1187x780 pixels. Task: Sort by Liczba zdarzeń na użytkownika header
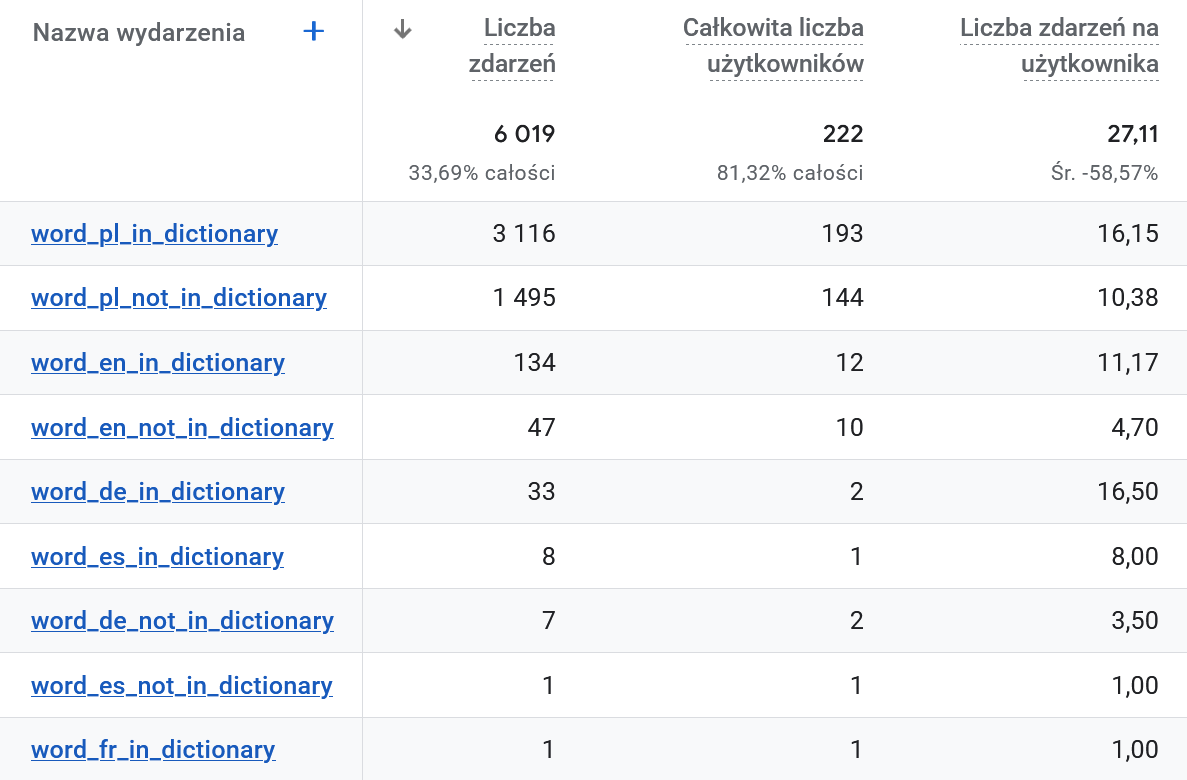click(x=1059, y=46)
